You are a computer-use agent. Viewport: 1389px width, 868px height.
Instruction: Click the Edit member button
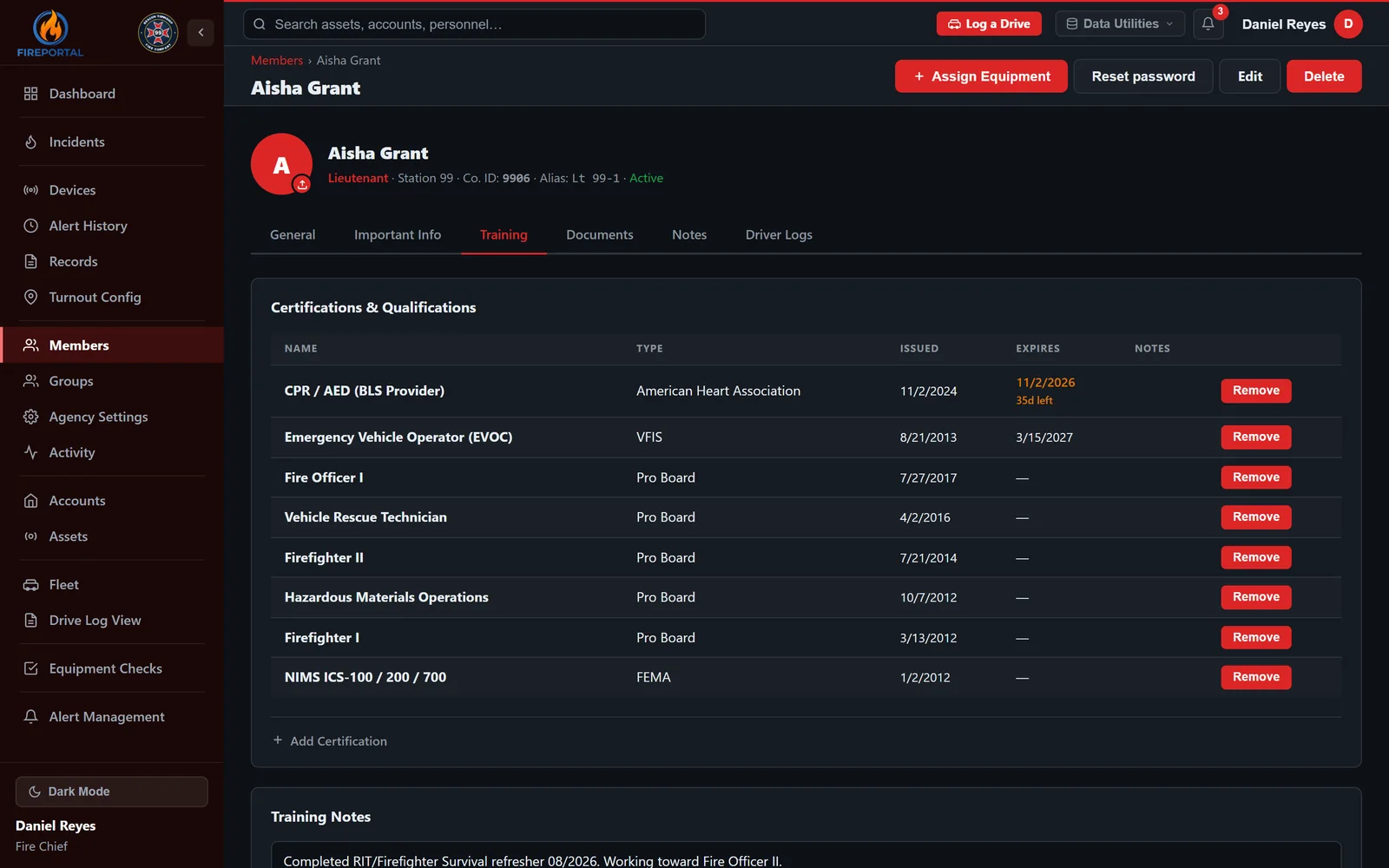1250,76
